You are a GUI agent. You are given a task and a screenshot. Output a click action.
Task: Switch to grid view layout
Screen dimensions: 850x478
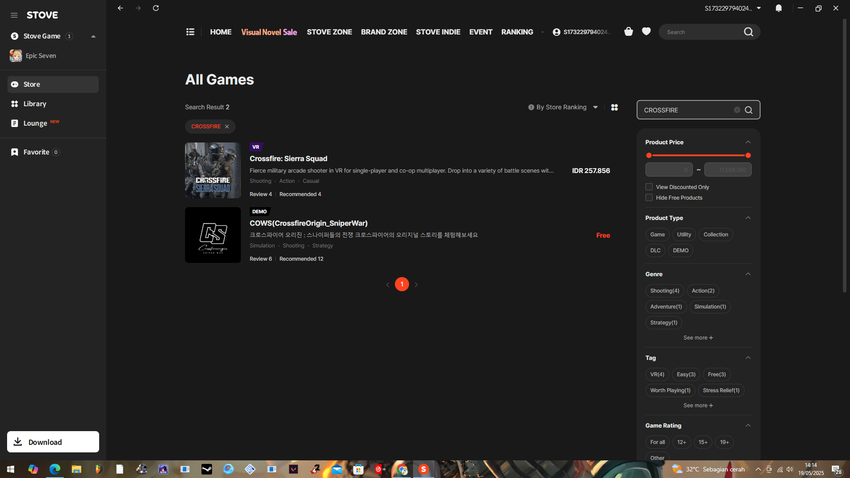pos(614,107)
